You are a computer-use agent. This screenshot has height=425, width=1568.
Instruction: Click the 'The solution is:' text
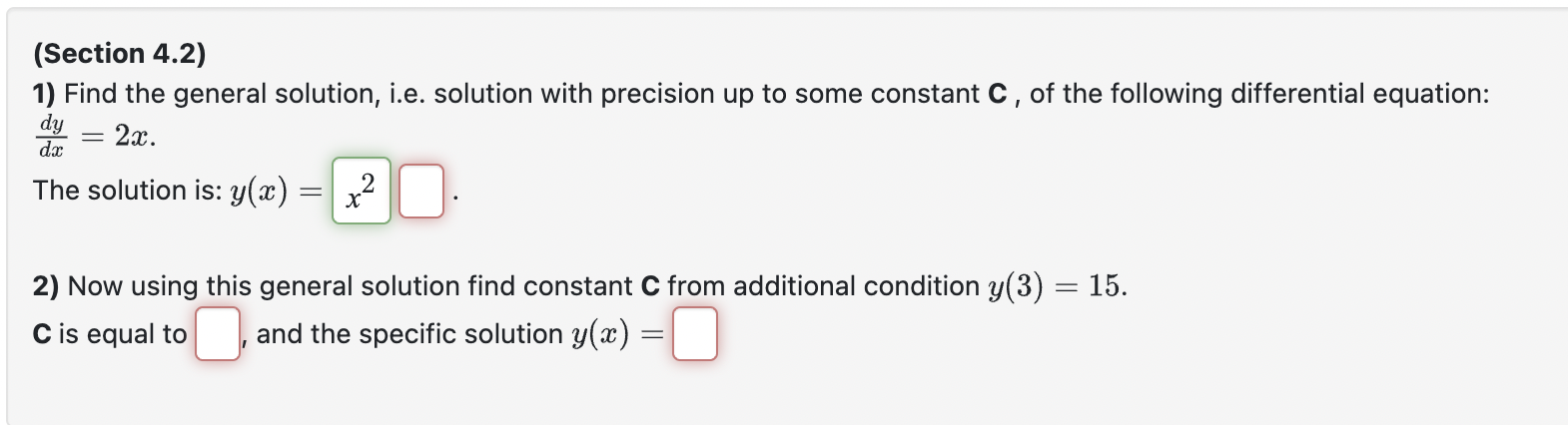127,191
